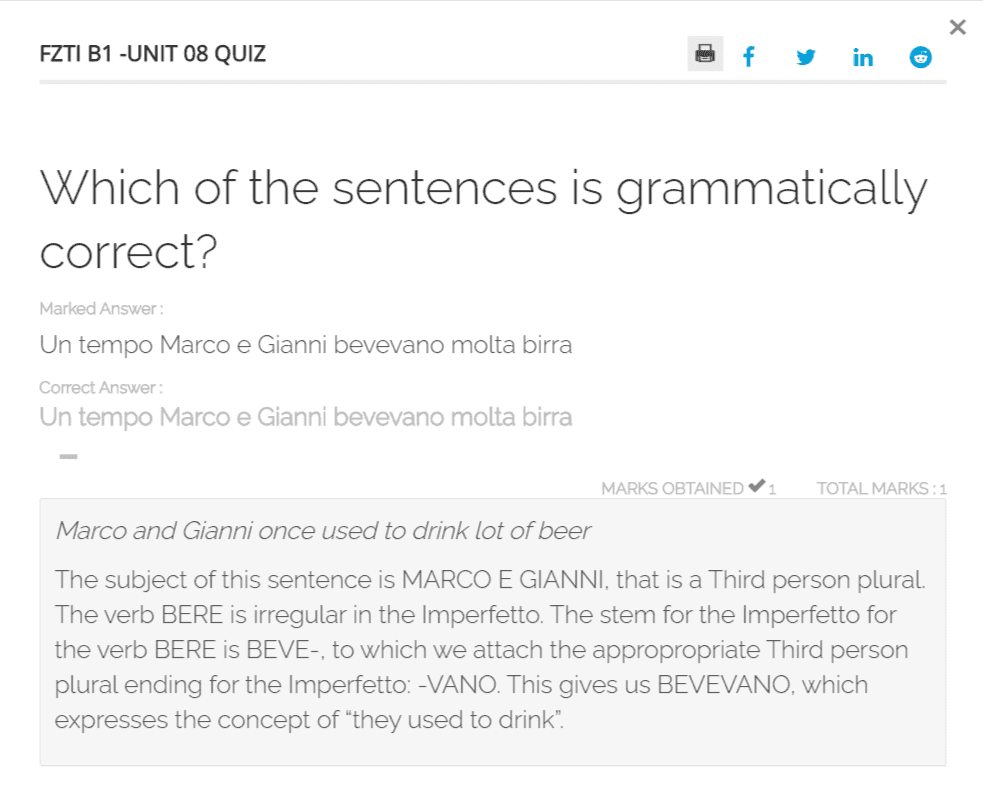The image size is (983, 803).
Task: Share the quiz on Twitter
Action: tap(806, 57)
